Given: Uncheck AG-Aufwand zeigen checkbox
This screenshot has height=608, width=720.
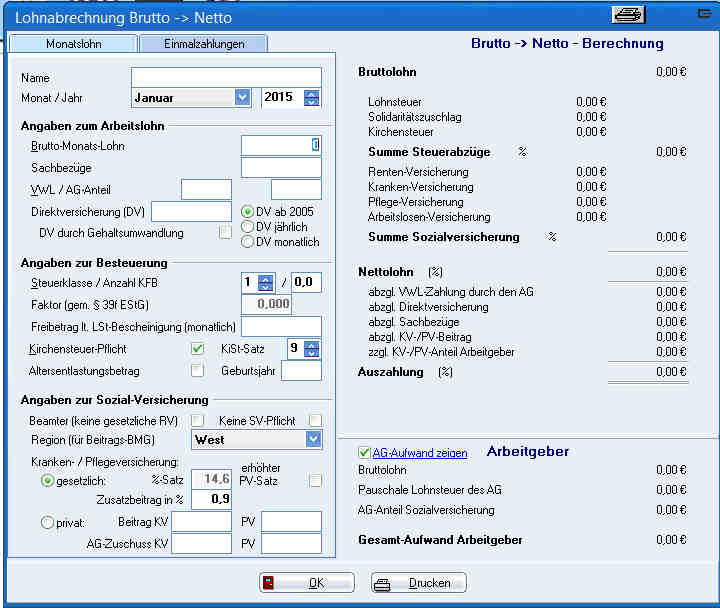Looking at the screenshot, I should [x=364, y=453].
